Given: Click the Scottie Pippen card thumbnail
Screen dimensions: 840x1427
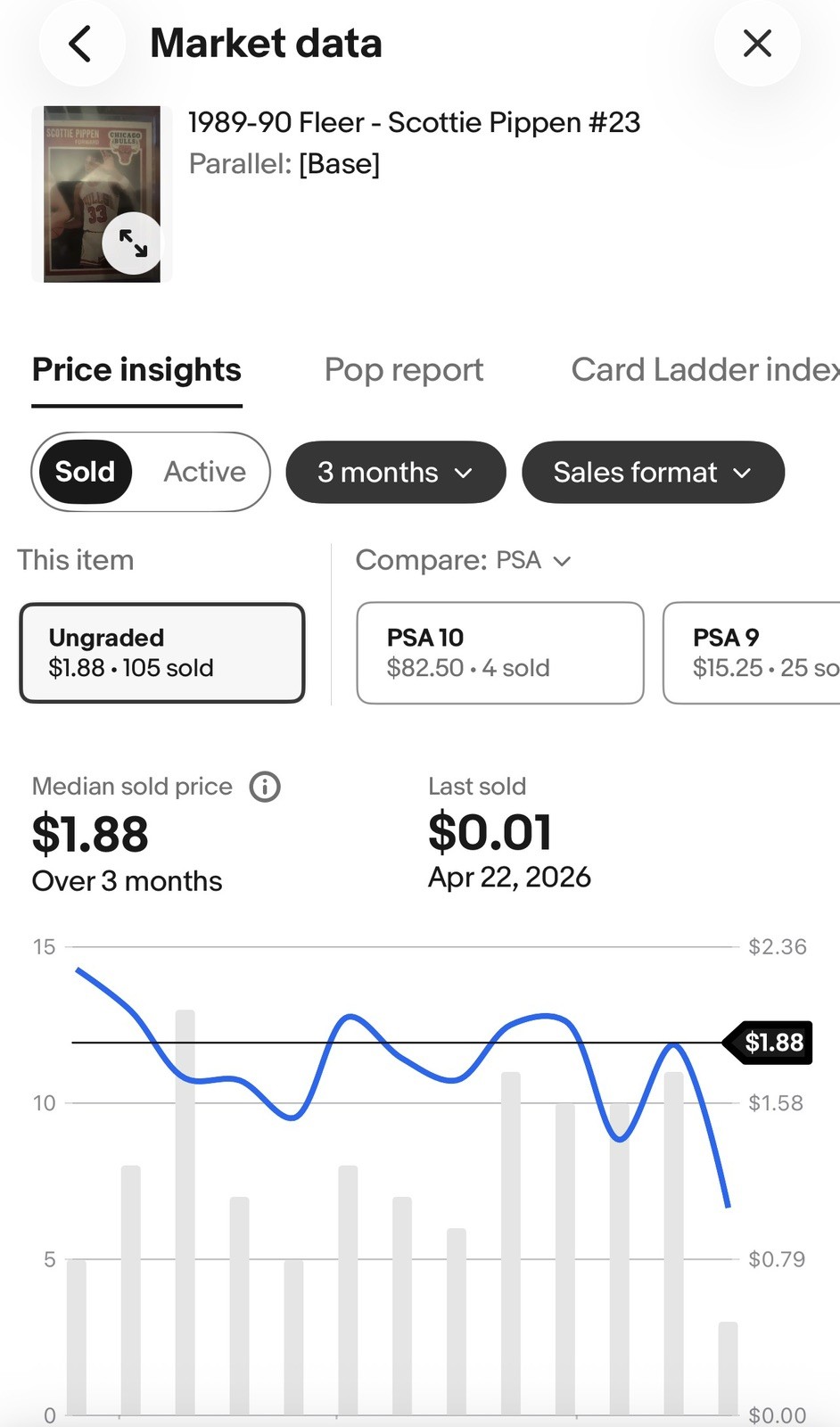Looking at the screenshot, I should tap(102, 194).
